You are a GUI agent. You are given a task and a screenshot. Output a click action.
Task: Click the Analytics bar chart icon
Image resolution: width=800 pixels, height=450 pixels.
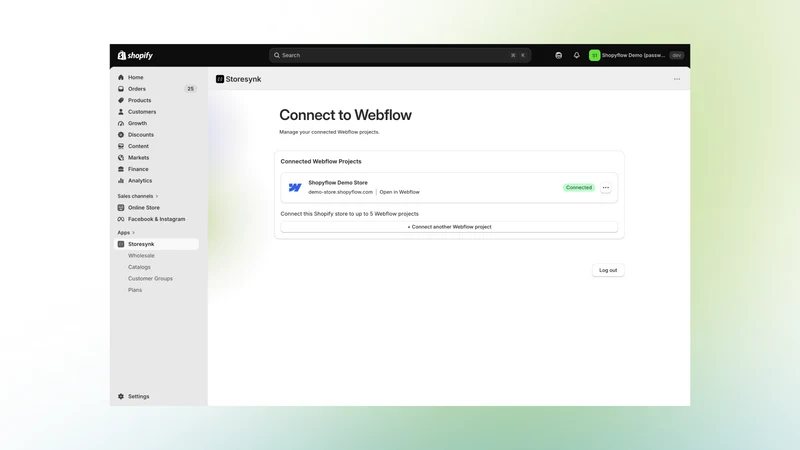point(121,181)
